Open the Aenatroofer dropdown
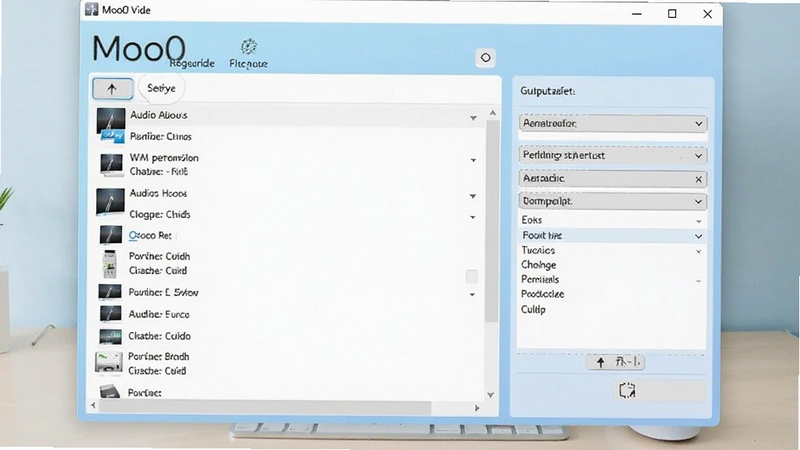 tap(613, 123)
